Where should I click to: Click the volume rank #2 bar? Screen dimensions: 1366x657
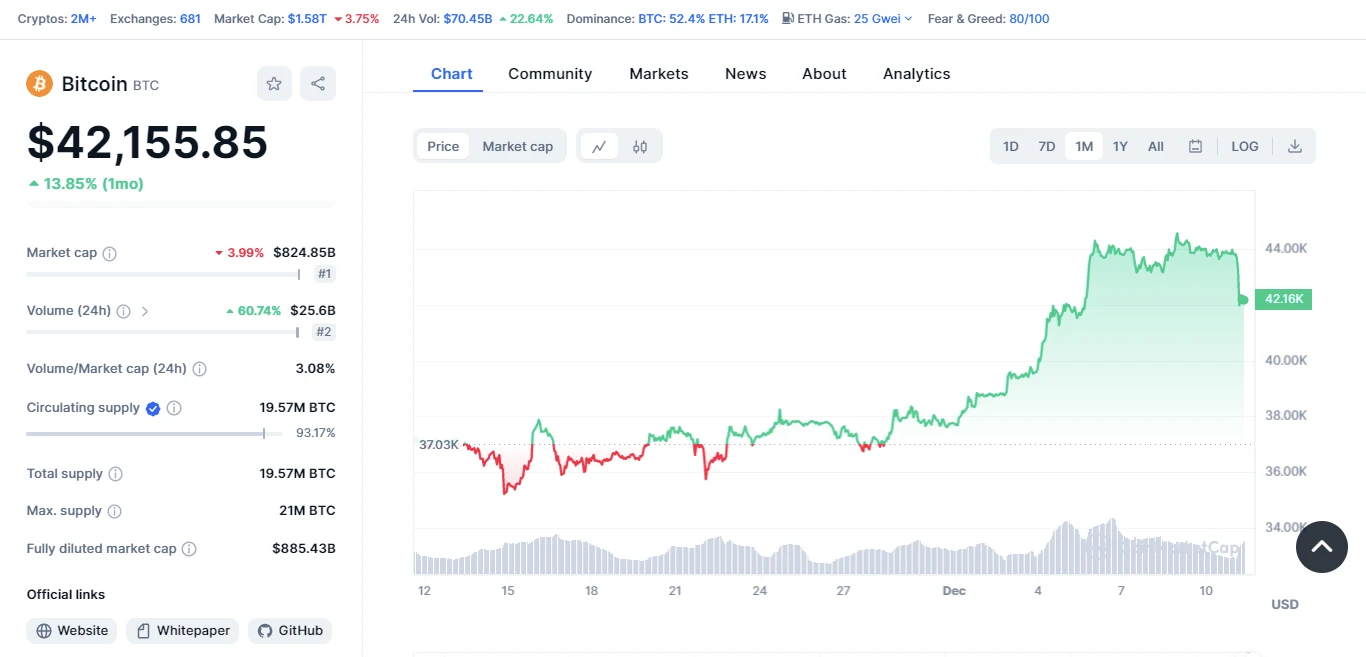coord(163,332)
